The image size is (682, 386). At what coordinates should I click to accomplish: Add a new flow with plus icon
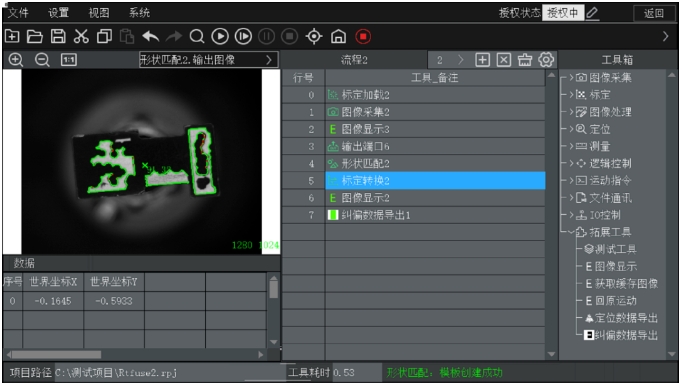click(482, 60)
